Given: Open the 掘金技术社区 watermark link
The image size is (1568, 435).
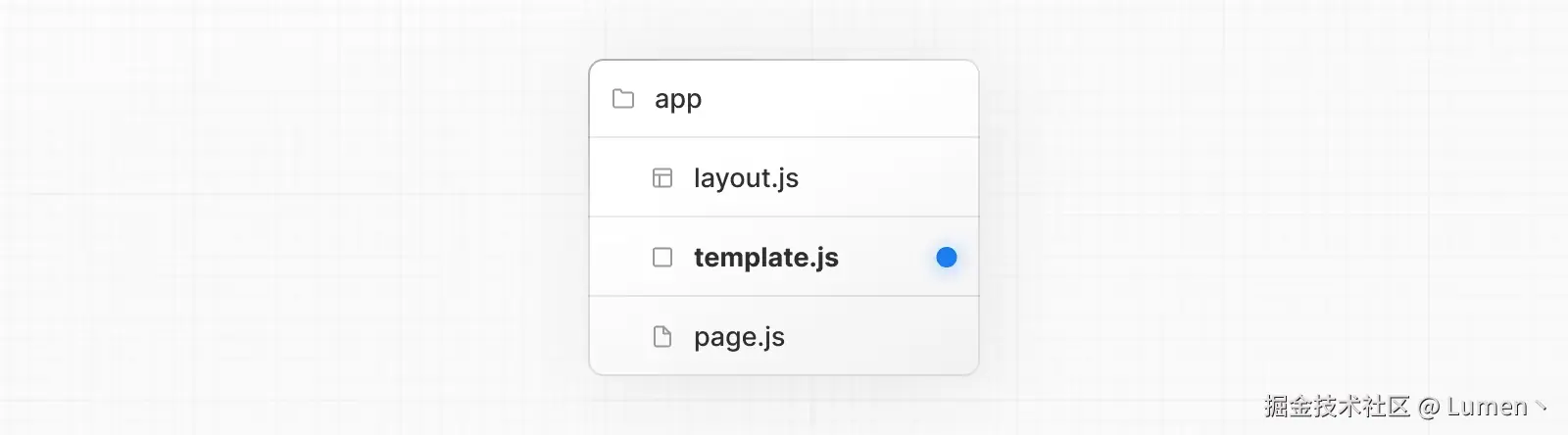Looking at the screenshot, I should [1337, 407].
